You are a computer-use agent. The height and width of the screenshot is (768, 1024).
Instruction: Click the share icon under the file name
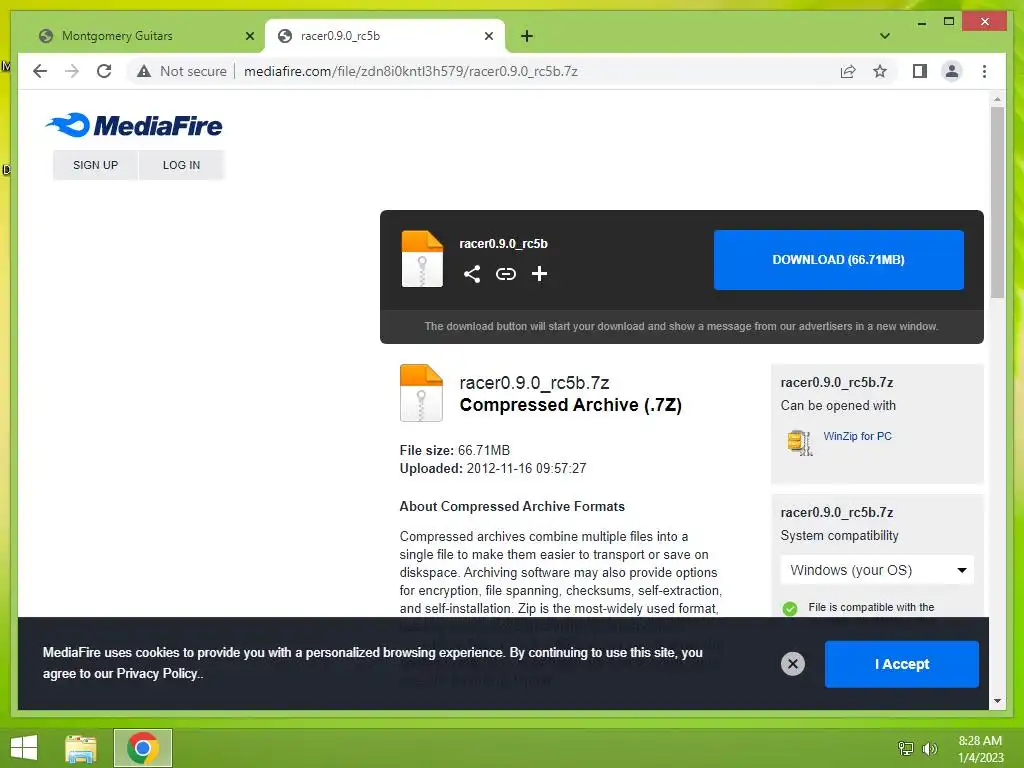coord(472,274)
